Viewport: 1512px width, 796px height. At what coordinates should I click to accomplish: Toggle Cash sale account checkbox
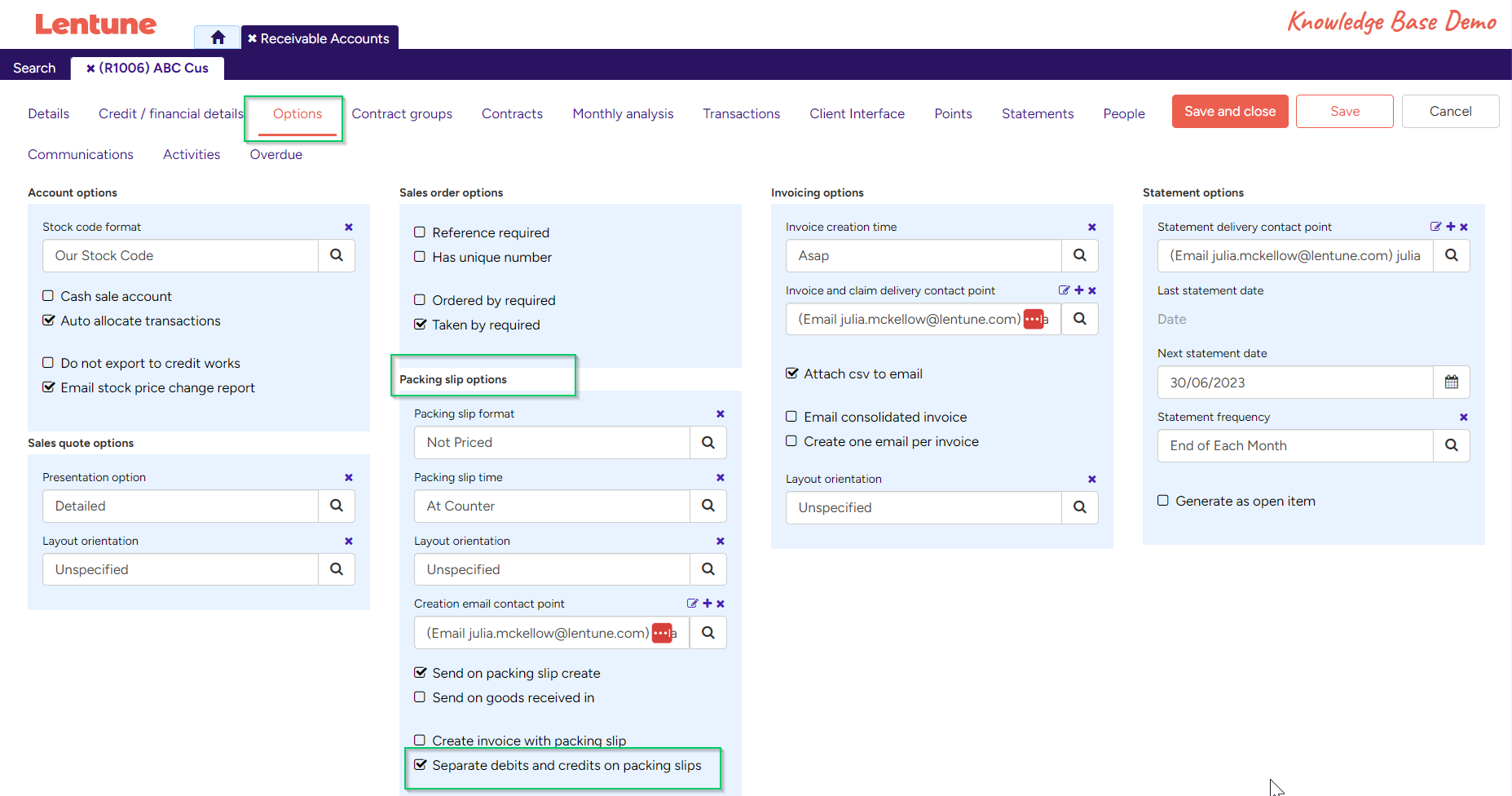[x=48, y=296]
